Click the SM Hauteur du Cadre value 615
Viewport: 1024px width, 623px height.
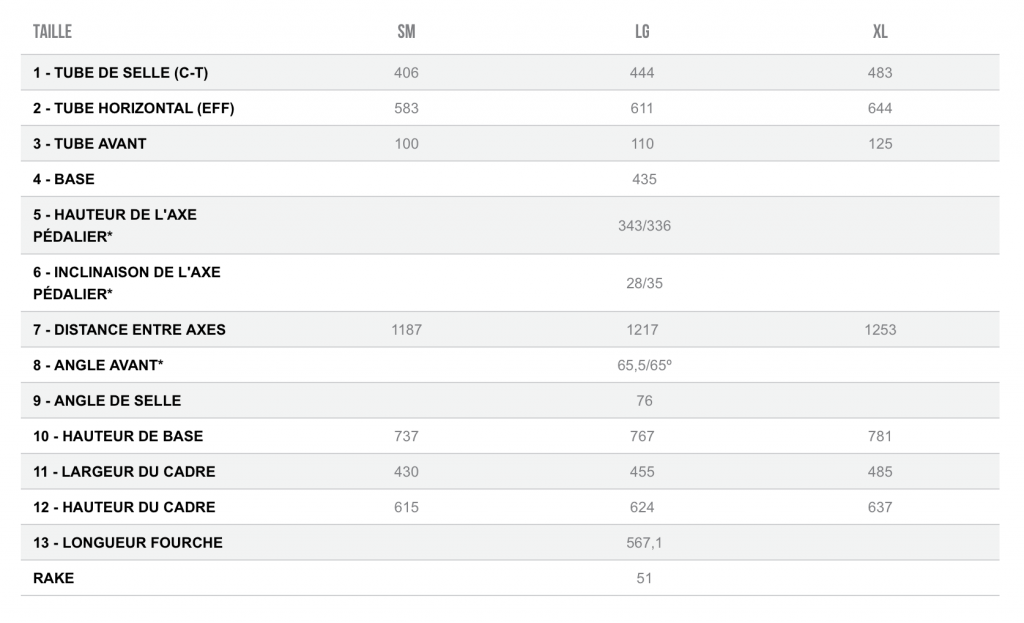(406, 507)
